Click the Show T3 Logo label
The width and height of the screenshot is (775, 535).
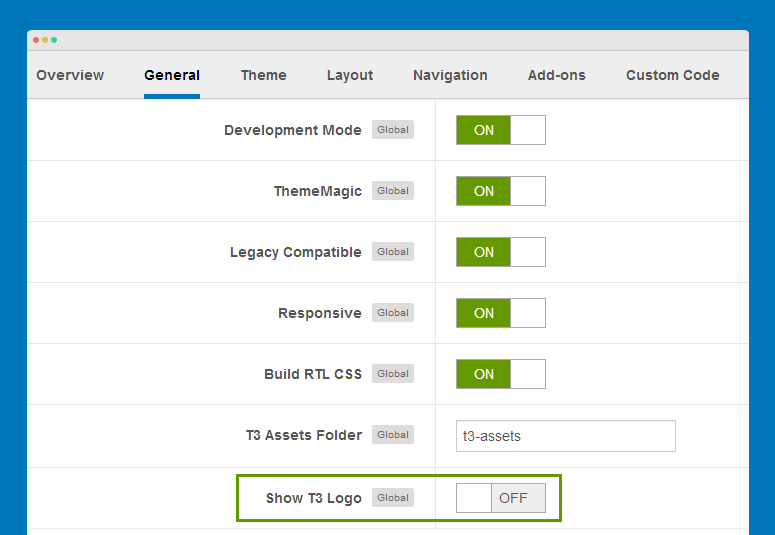(314, 498)
